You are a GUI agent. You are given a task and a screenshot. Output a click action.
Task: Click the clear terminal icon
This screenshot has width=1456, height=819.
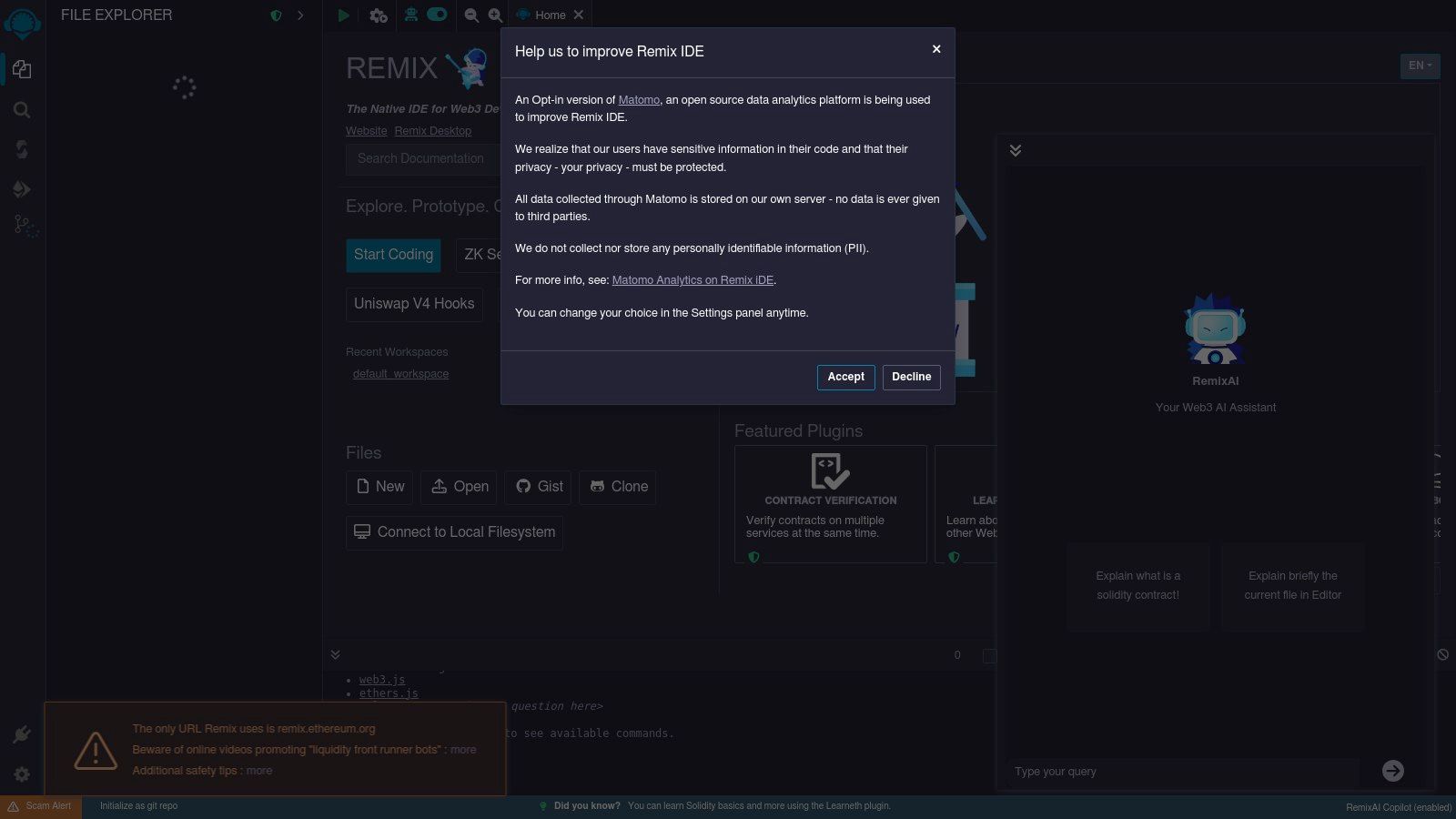click(x=1442, y=654)
